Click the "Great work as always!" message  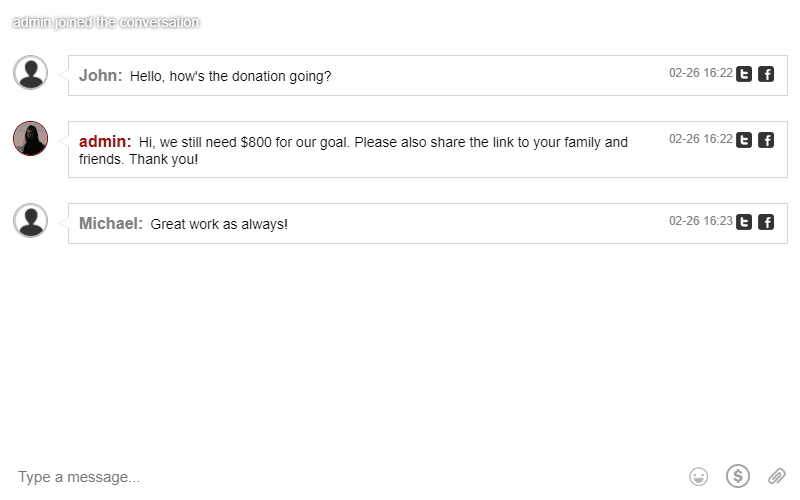[x=219, y=224]
